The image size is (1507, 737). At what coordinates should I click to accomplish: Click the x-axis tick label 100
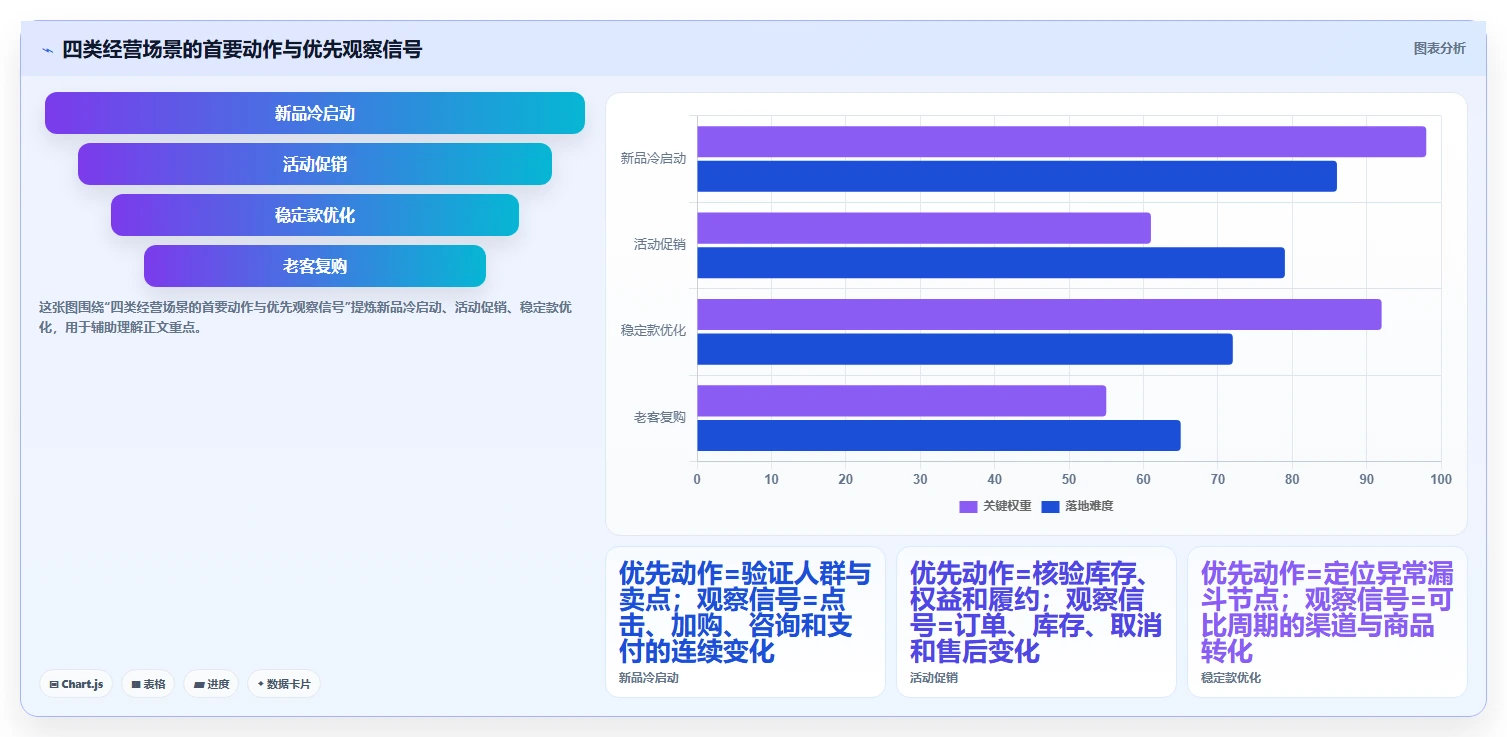1440,480
